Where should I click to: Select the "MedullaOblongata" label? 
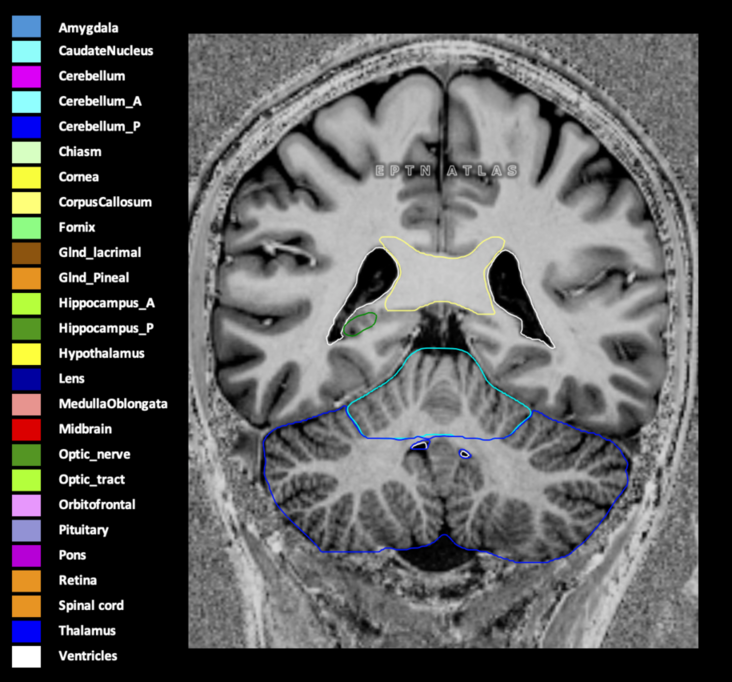113,404
